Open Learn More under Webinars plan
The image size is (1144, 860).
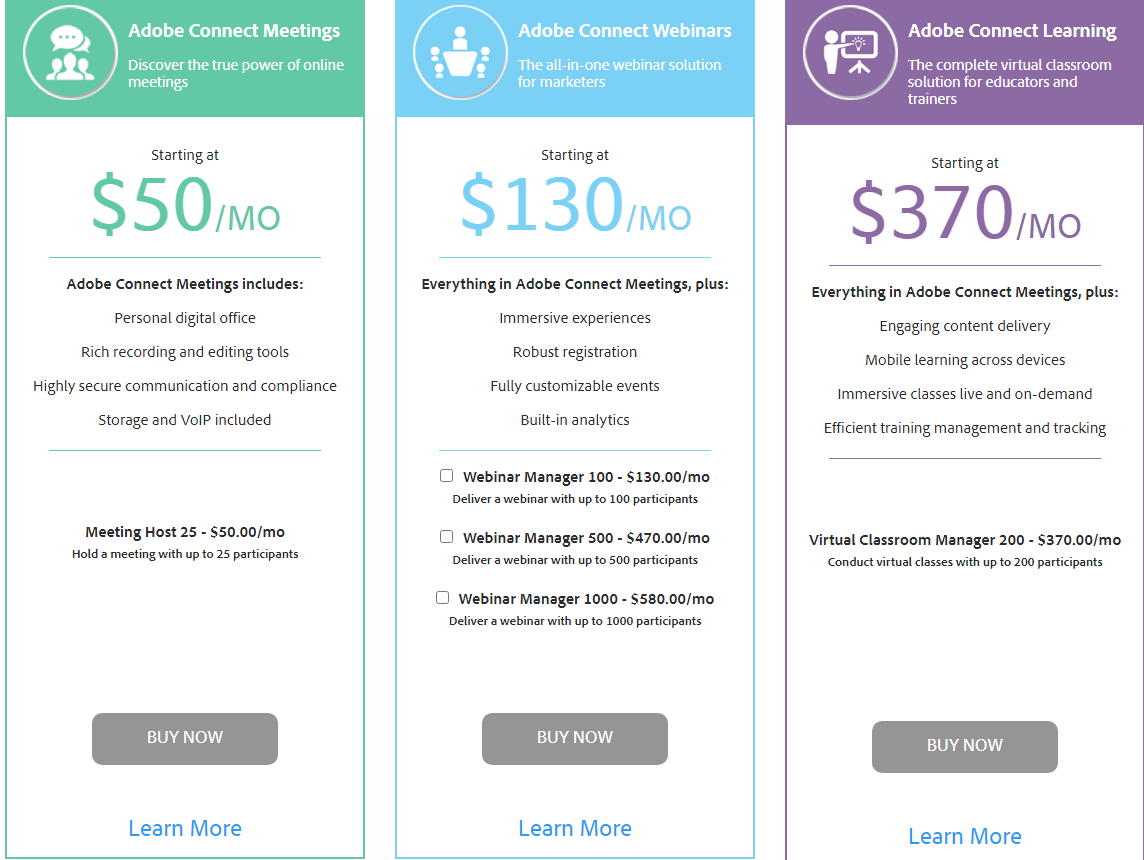tap(575, 828)
